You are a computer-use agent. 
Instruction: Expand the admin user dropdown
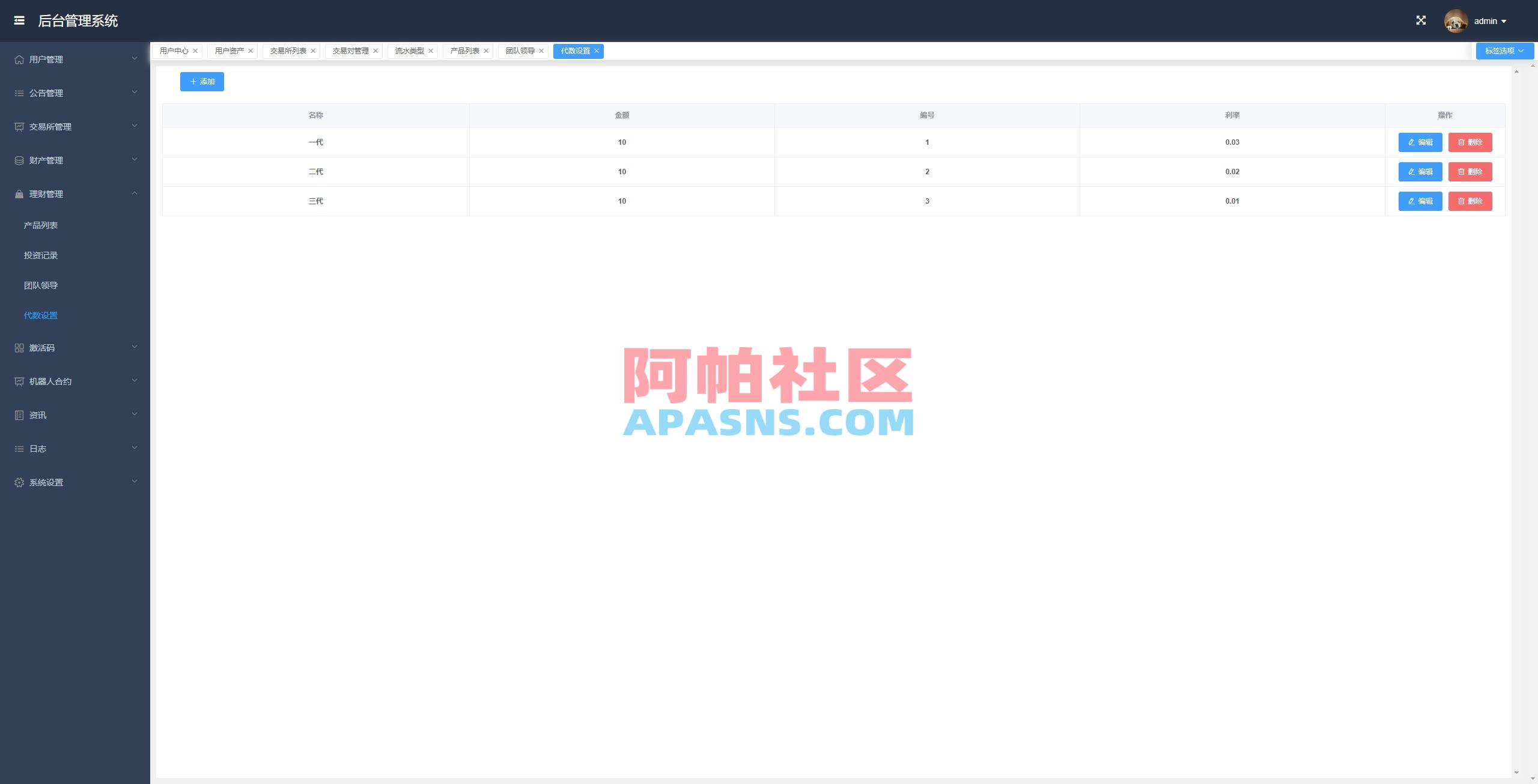1490,20
